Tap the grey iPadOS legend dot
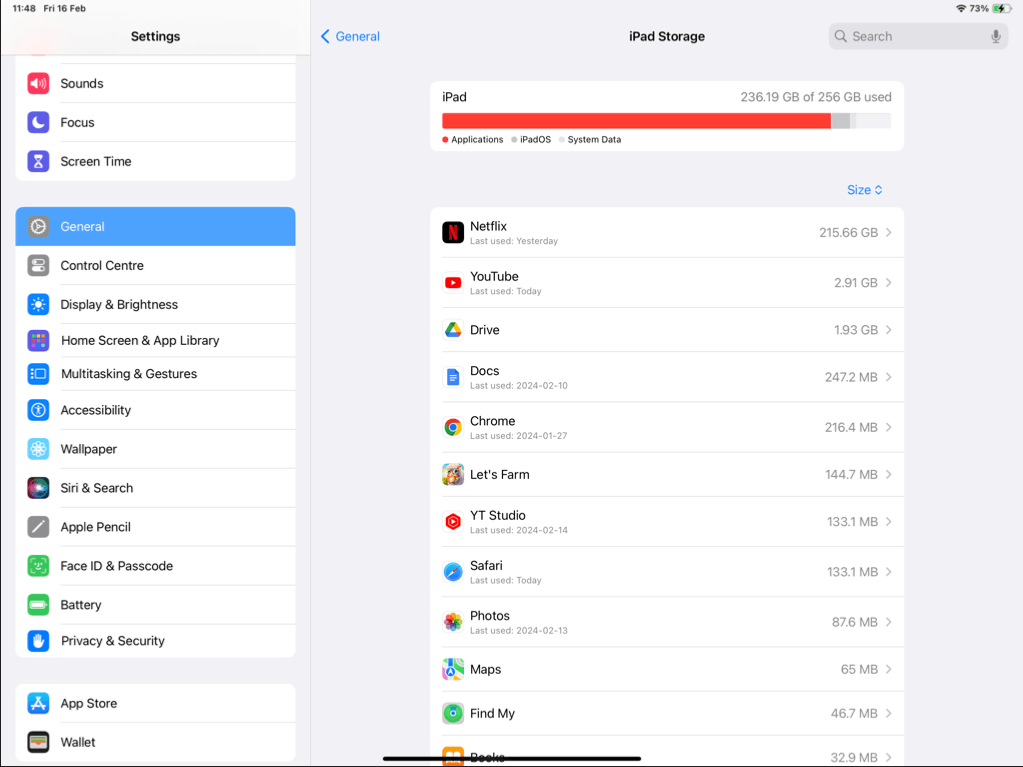This screenshot has height=767, width=1023. pyautogui.click(x=514, y=140)
